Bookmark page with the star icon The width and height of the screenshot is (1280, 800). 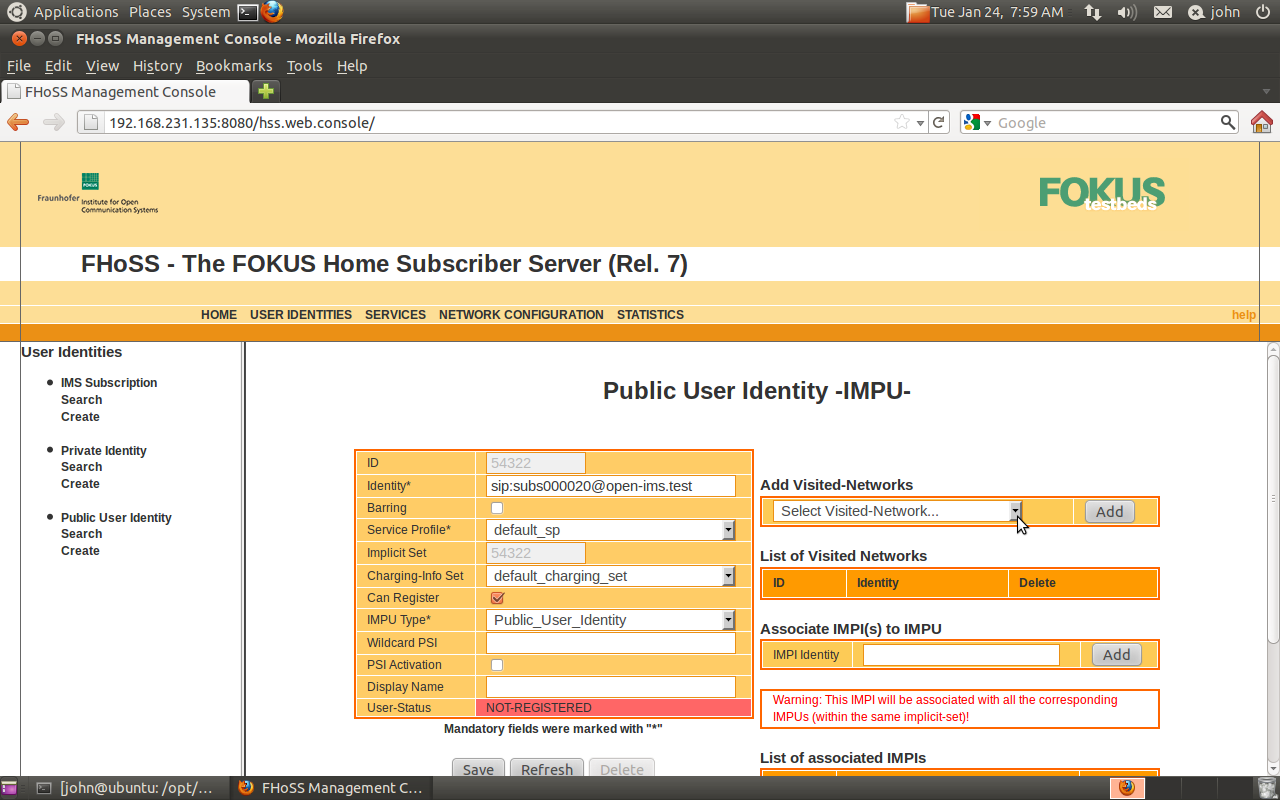(902, 122)
